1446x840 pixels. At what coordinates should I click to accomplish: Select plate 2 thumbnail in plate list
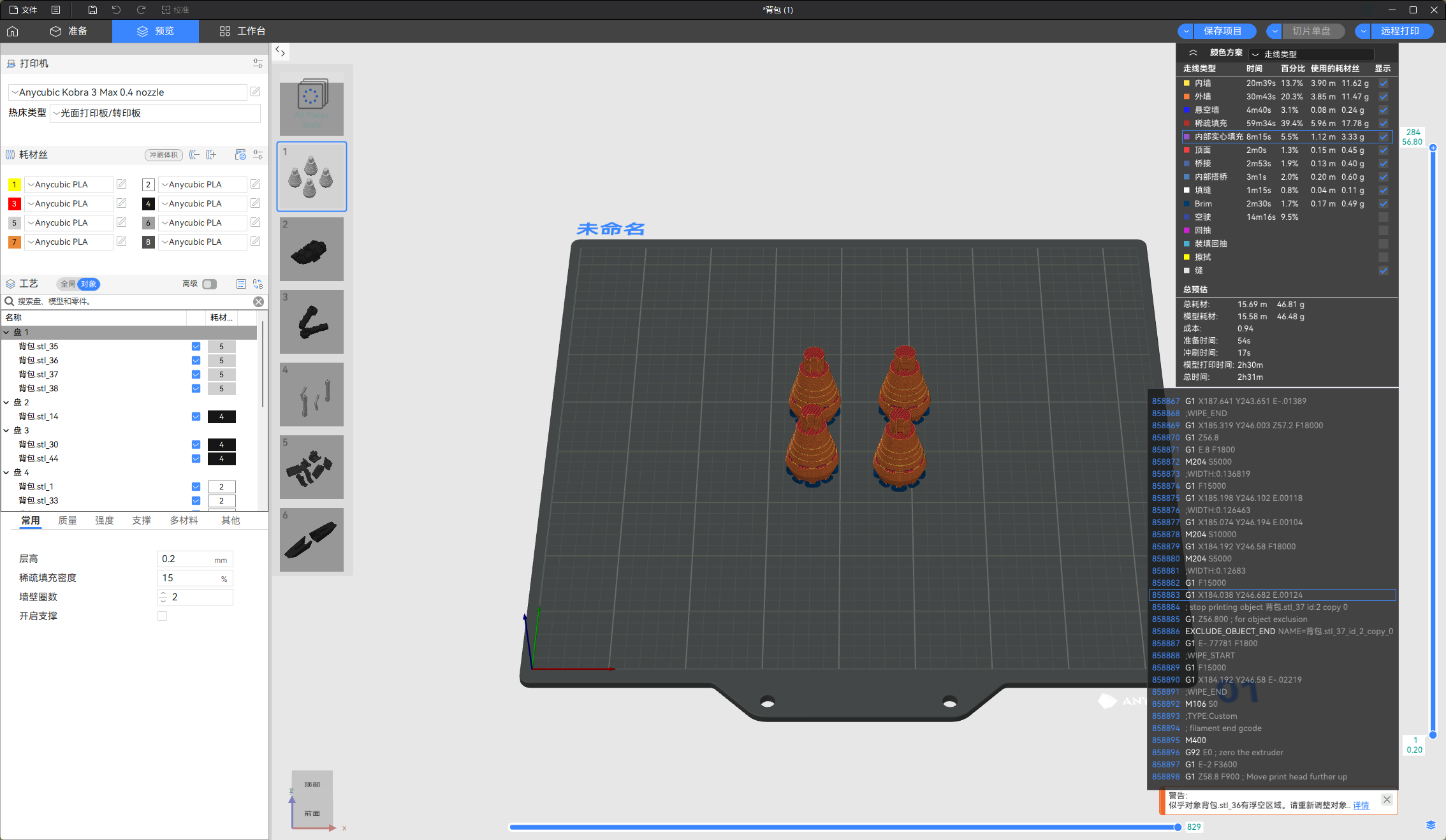[x=312, y=249]
